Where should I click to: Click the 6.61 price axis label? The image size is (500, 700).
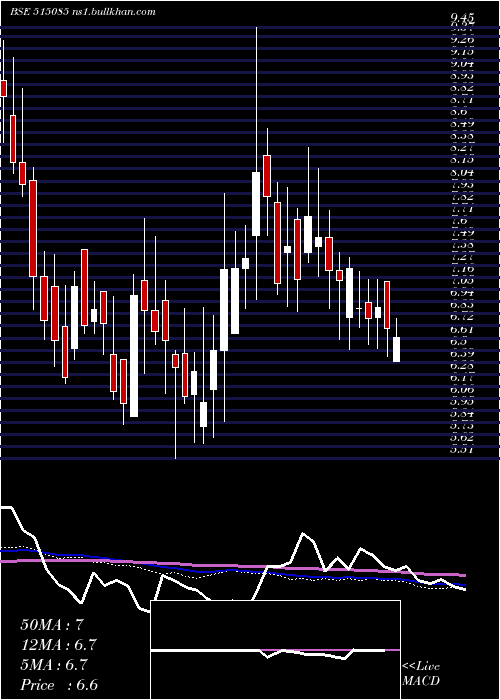point(463,329)
